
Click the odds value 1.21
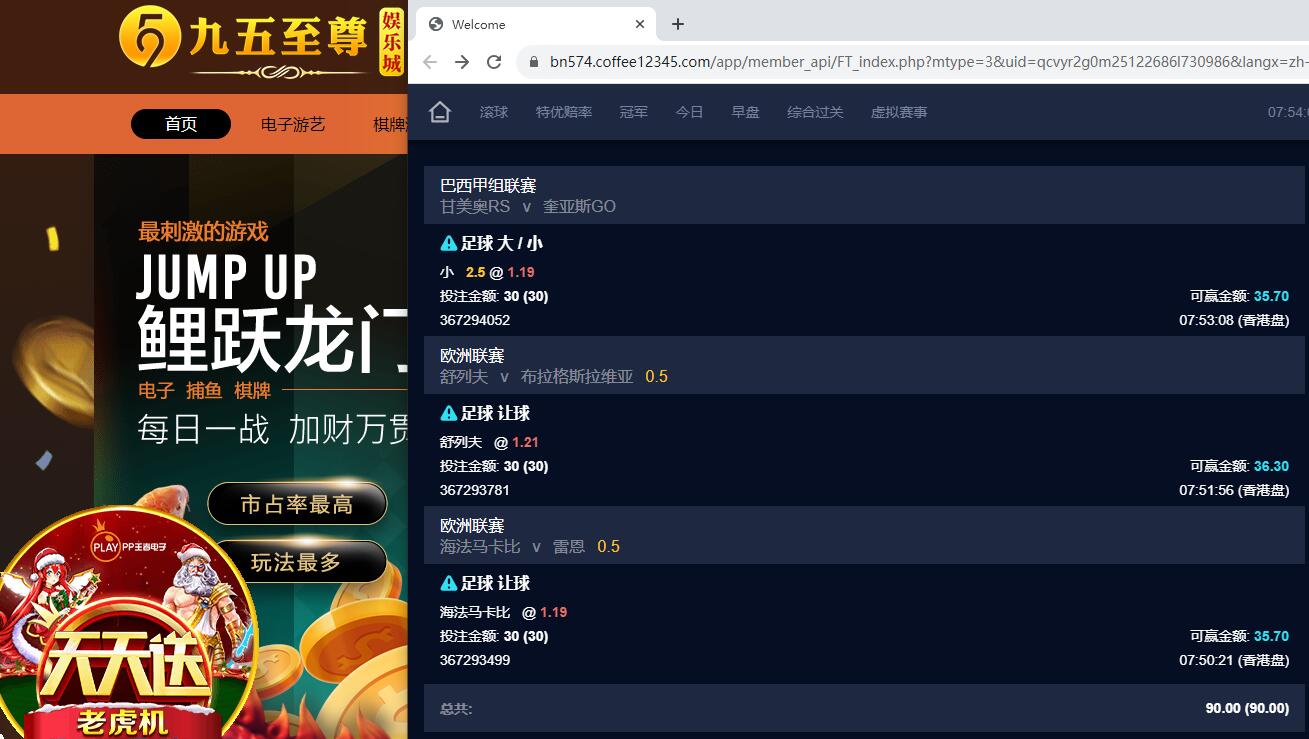(x=526, y=442)
